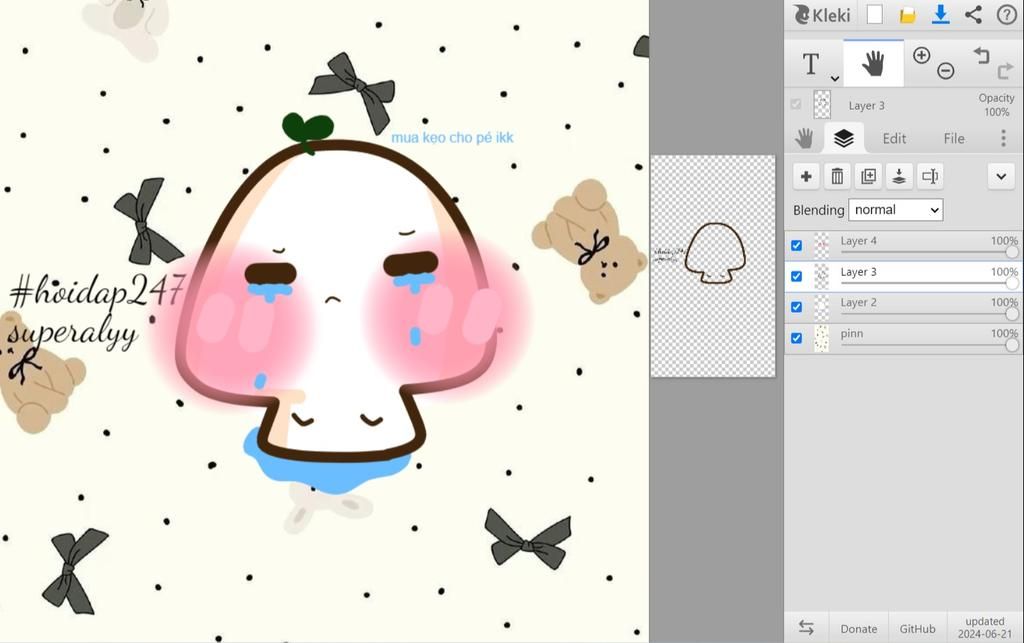Click the Layer 3 opacity slider handle

coord(1011,283)
